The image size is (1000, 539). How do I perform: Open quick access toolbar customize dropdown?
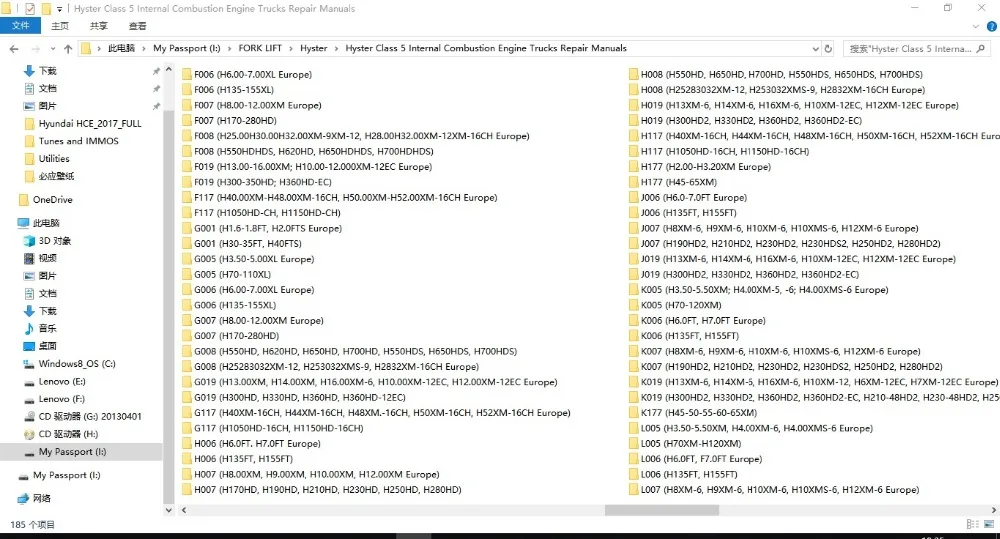59,9
